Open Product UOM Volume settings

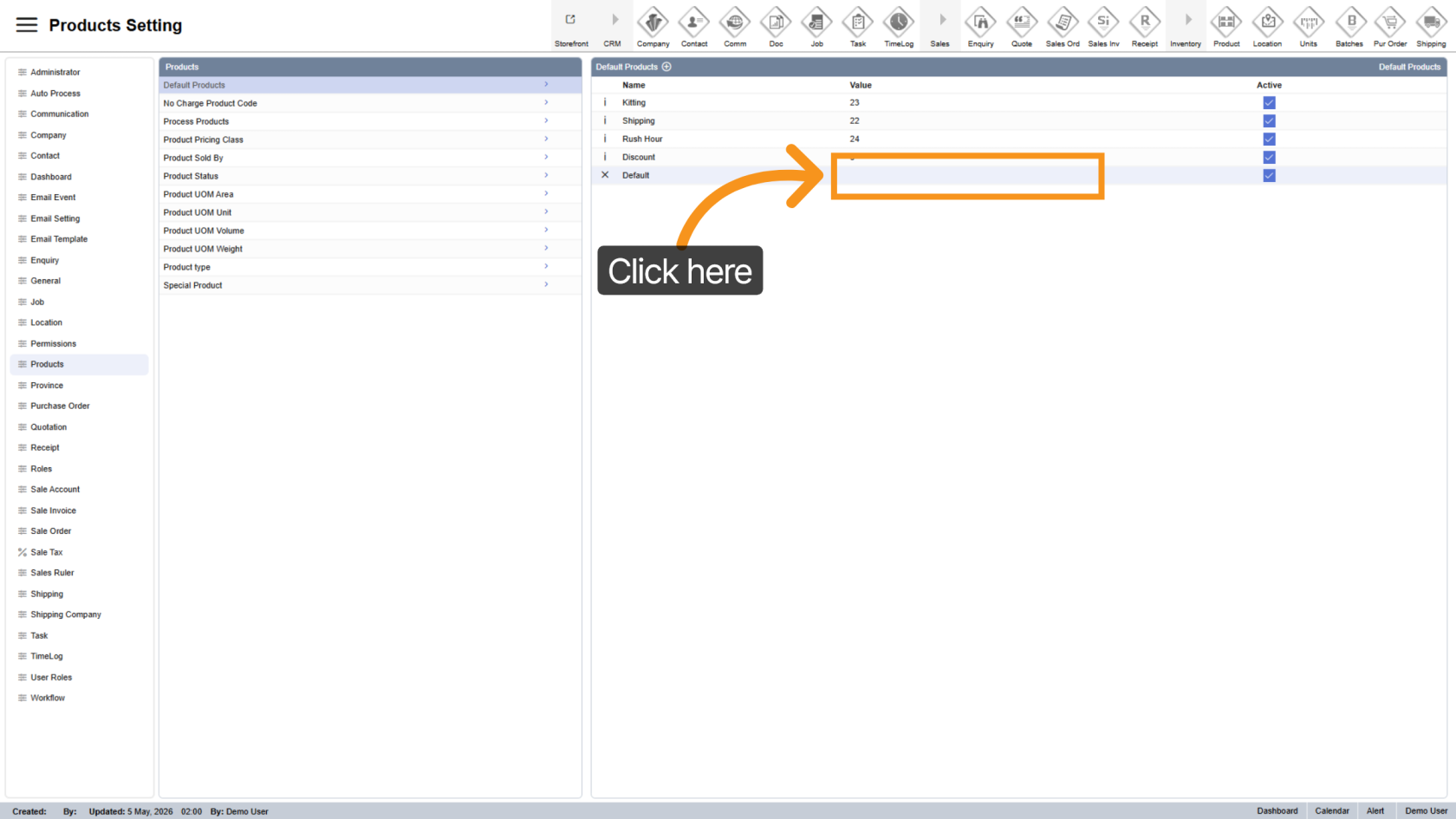coord(370,231)
